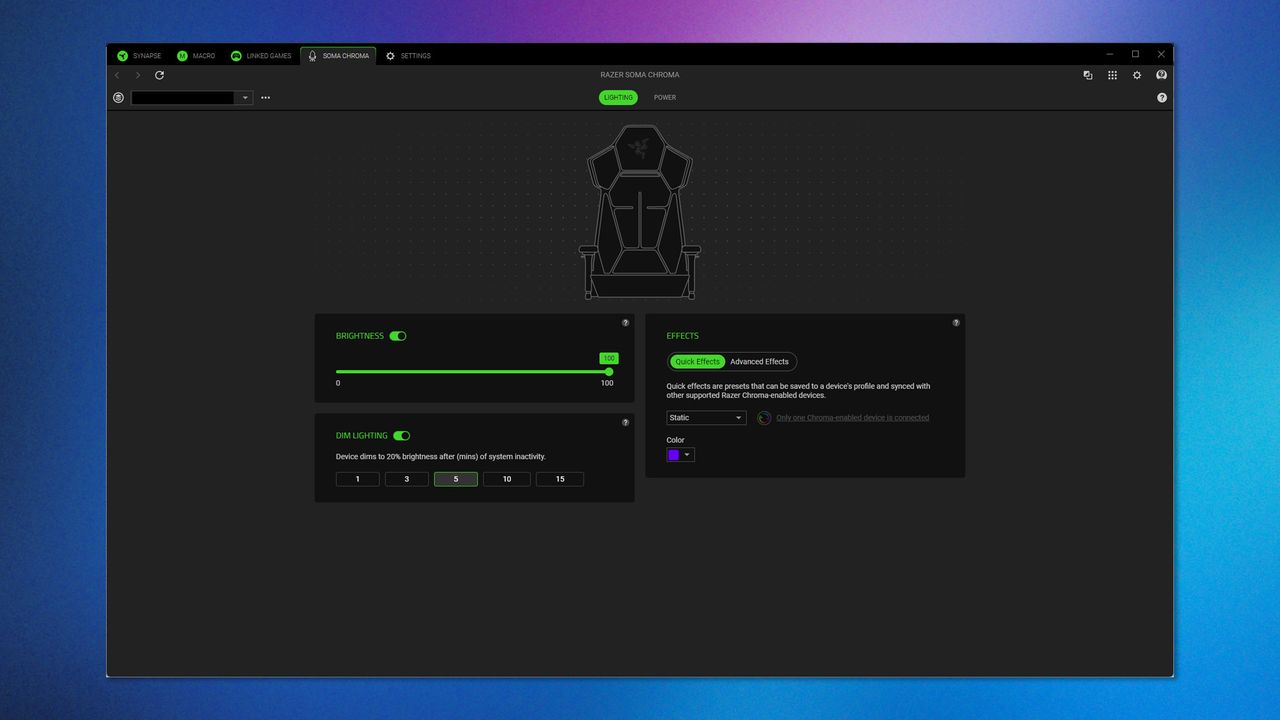Set dim lighting to 10 minutes
The image size is (1280, 720).
click(x=507, y=479)
